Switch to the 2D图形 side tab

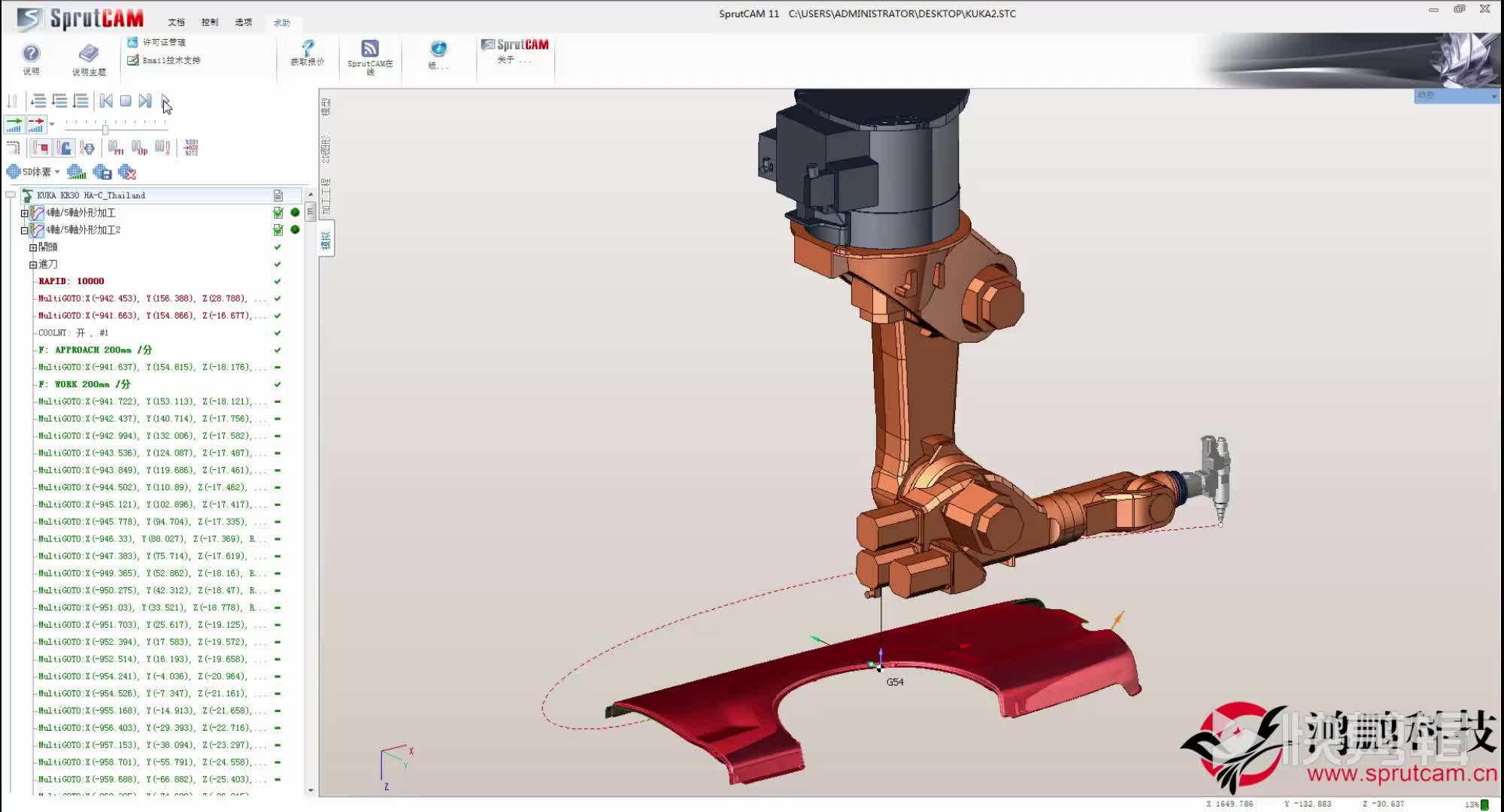326,150
